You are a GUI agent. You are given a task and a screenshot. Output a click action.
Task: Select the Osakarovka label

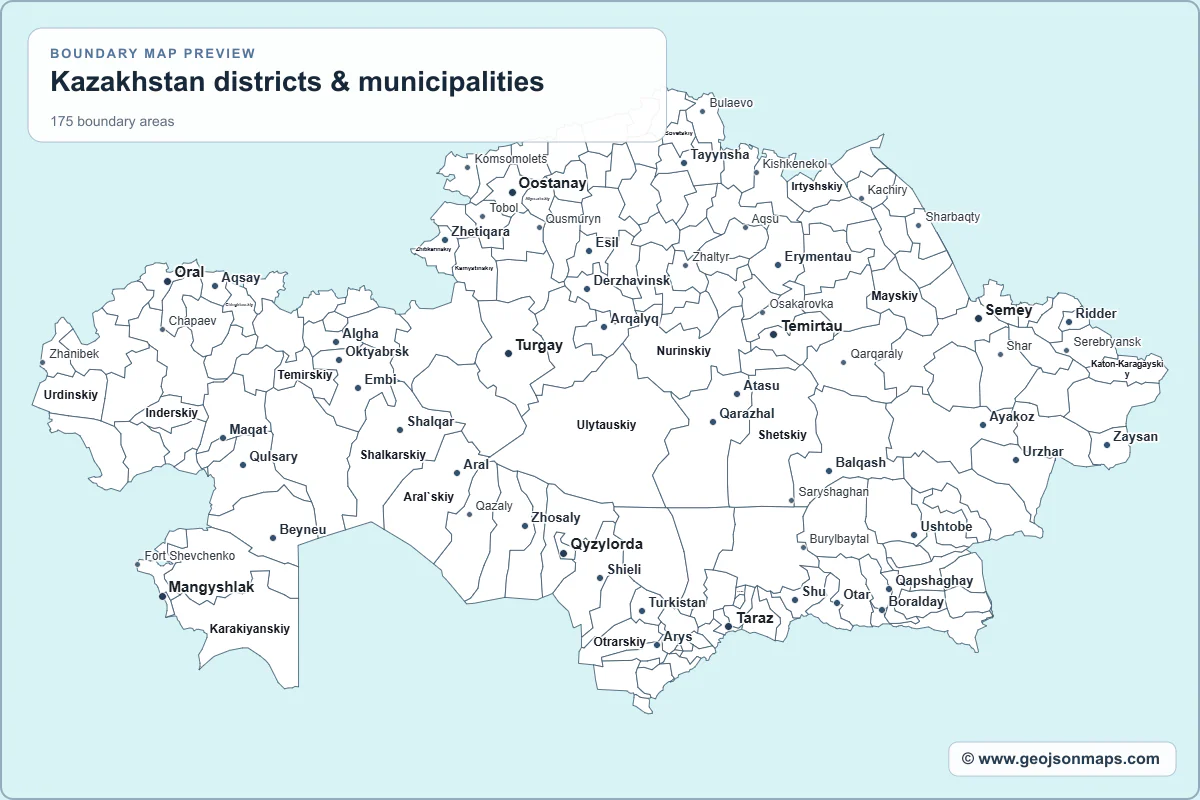coord(801,304)
